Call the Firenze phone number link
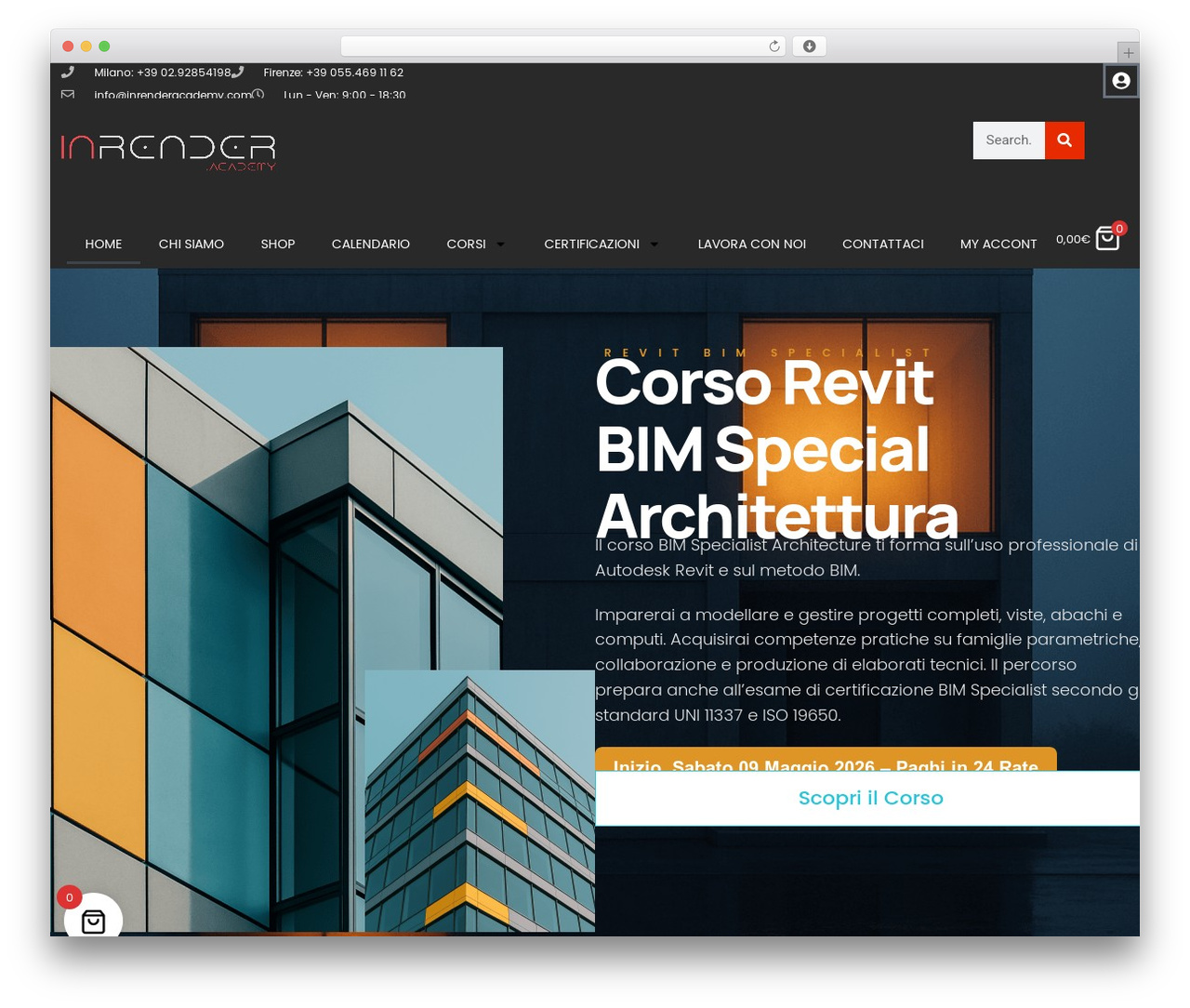Image resolution: width=1190 pixels, height=1008 pixels. pos(333,73)
